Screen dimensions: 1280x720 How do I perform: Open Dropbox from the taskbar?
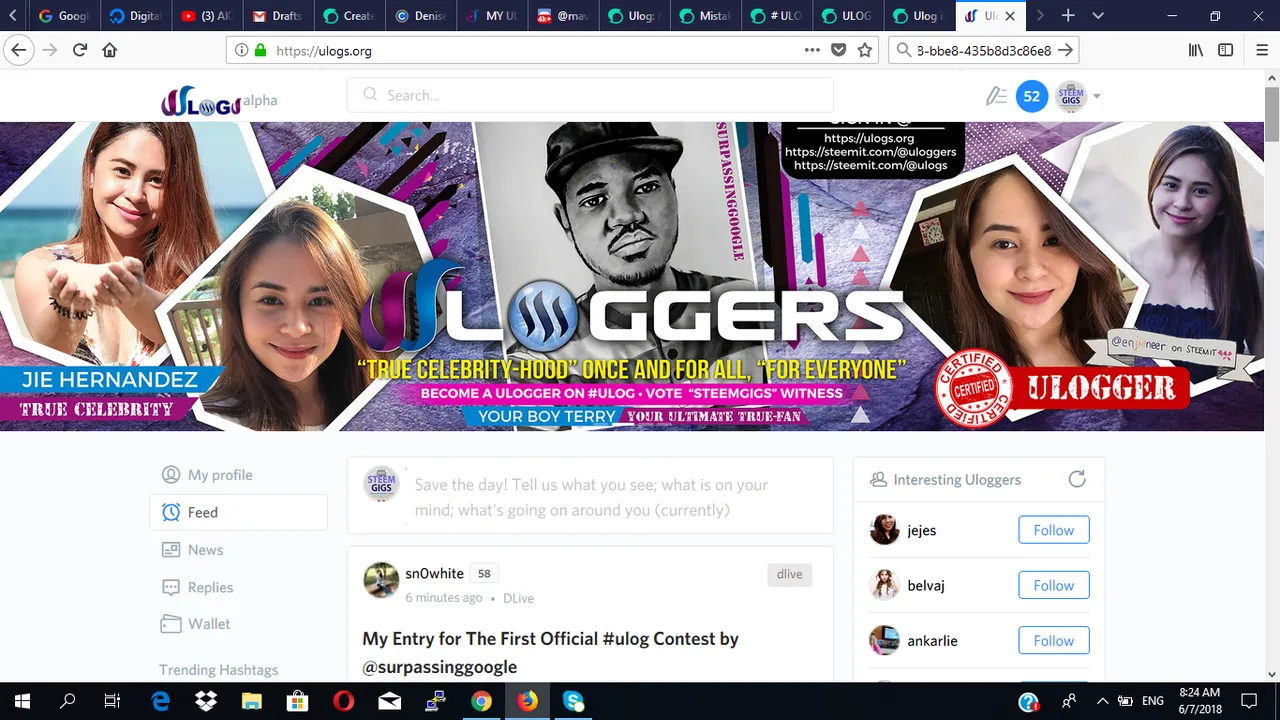(206, 701)
